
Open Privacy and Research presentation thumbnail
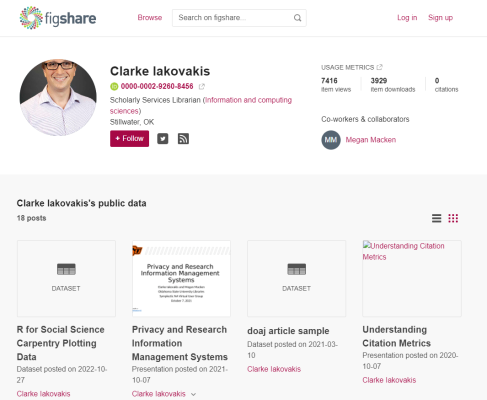coord(181,278)
